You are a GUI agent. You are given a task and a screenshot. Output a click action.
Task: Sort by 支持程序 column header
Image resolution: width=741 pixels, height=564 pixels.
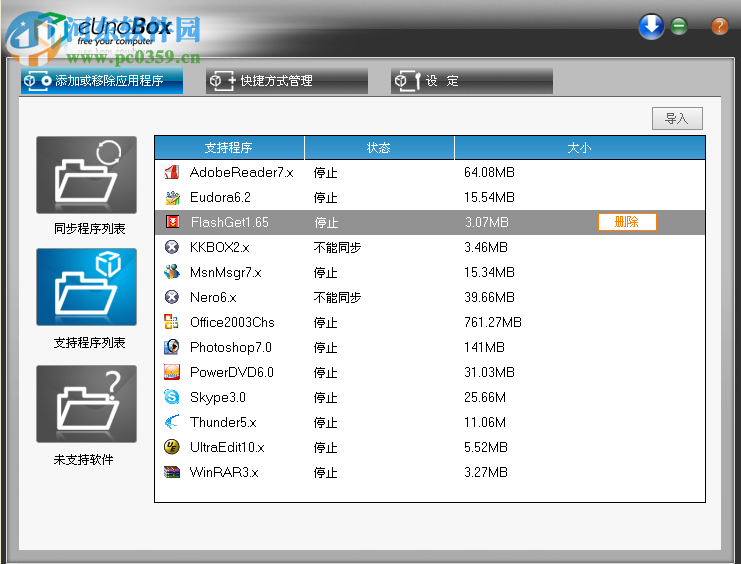pyautogui.click(x=229, y=148)
